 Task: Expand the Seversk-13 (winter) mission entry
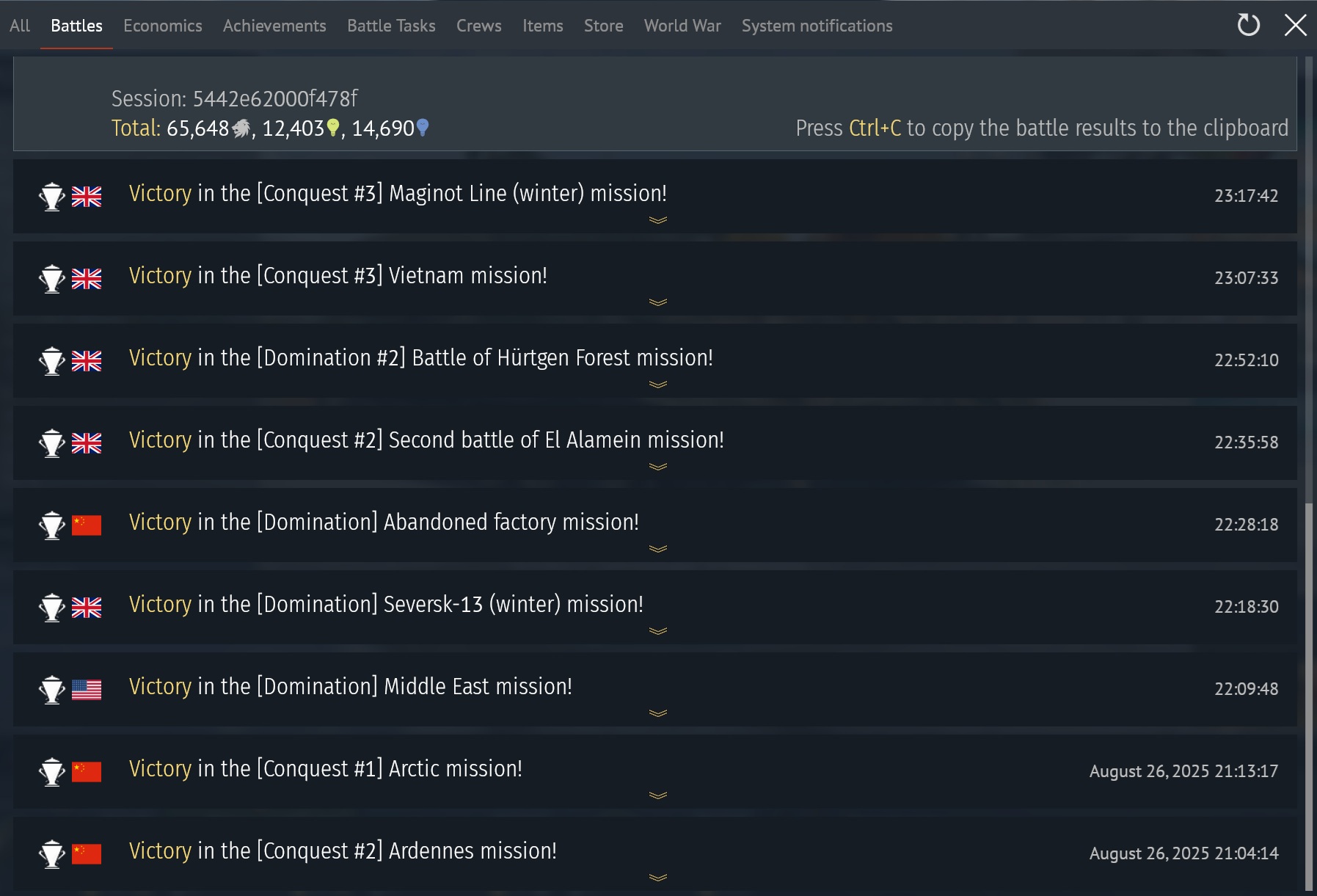point(658,631)
